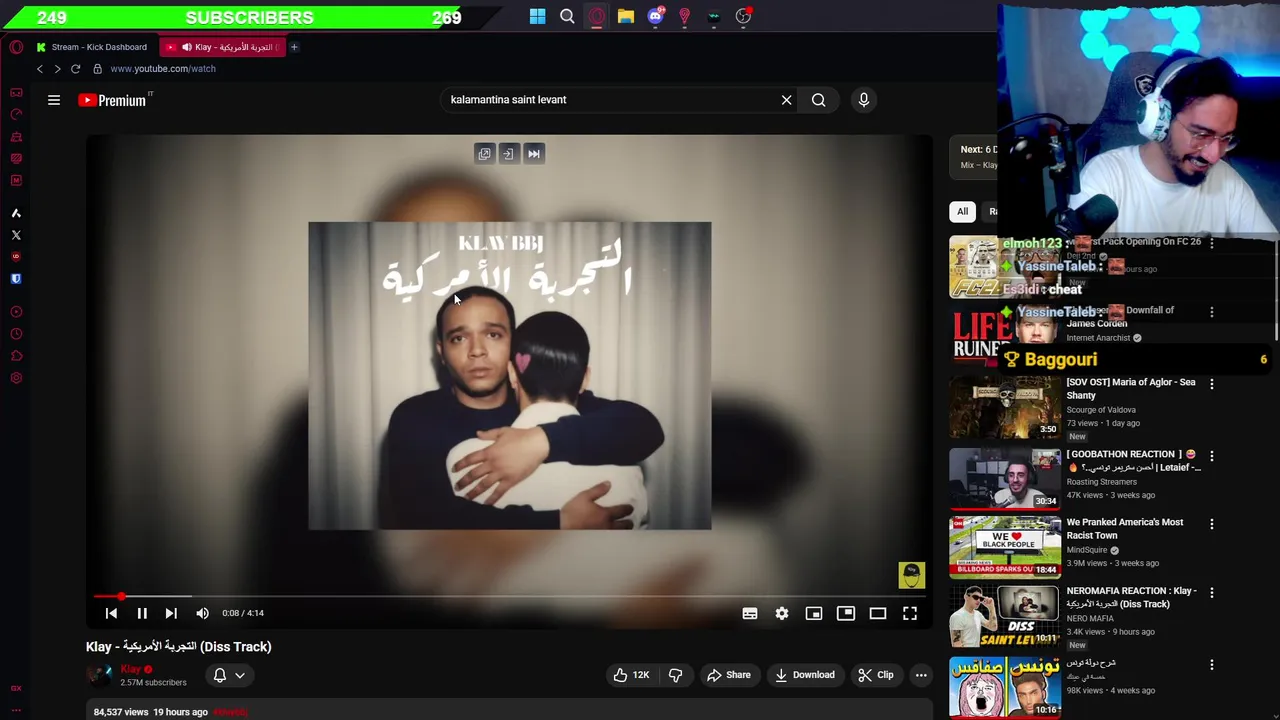Open the Opera GX main menu logo
The image size is (1280, 720).
(16, 47)
